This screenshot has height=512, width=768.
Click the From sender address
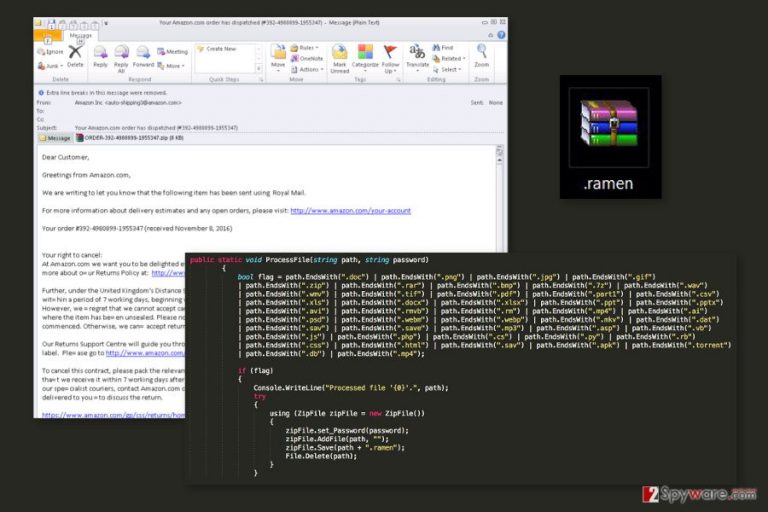pyautogui.click(x=128, y=103)
